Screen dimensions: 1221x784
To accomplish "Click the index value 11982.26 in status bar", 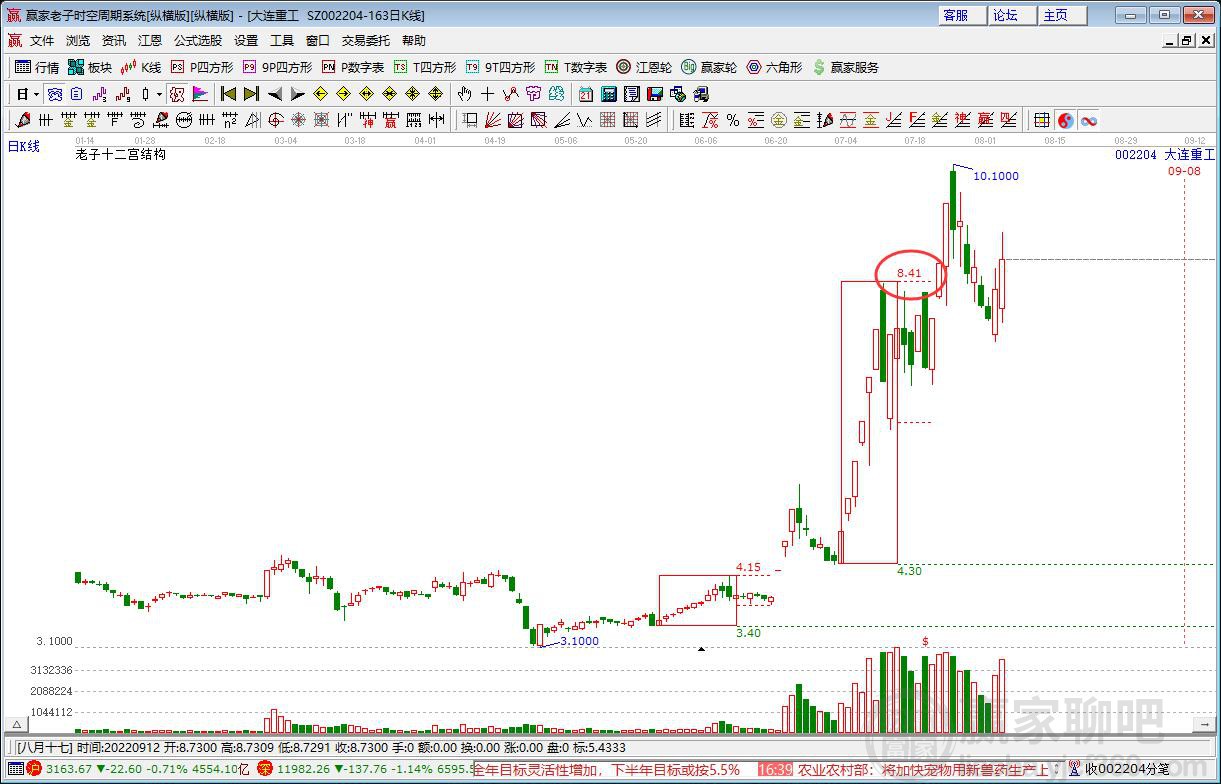I will click(302, 769).
